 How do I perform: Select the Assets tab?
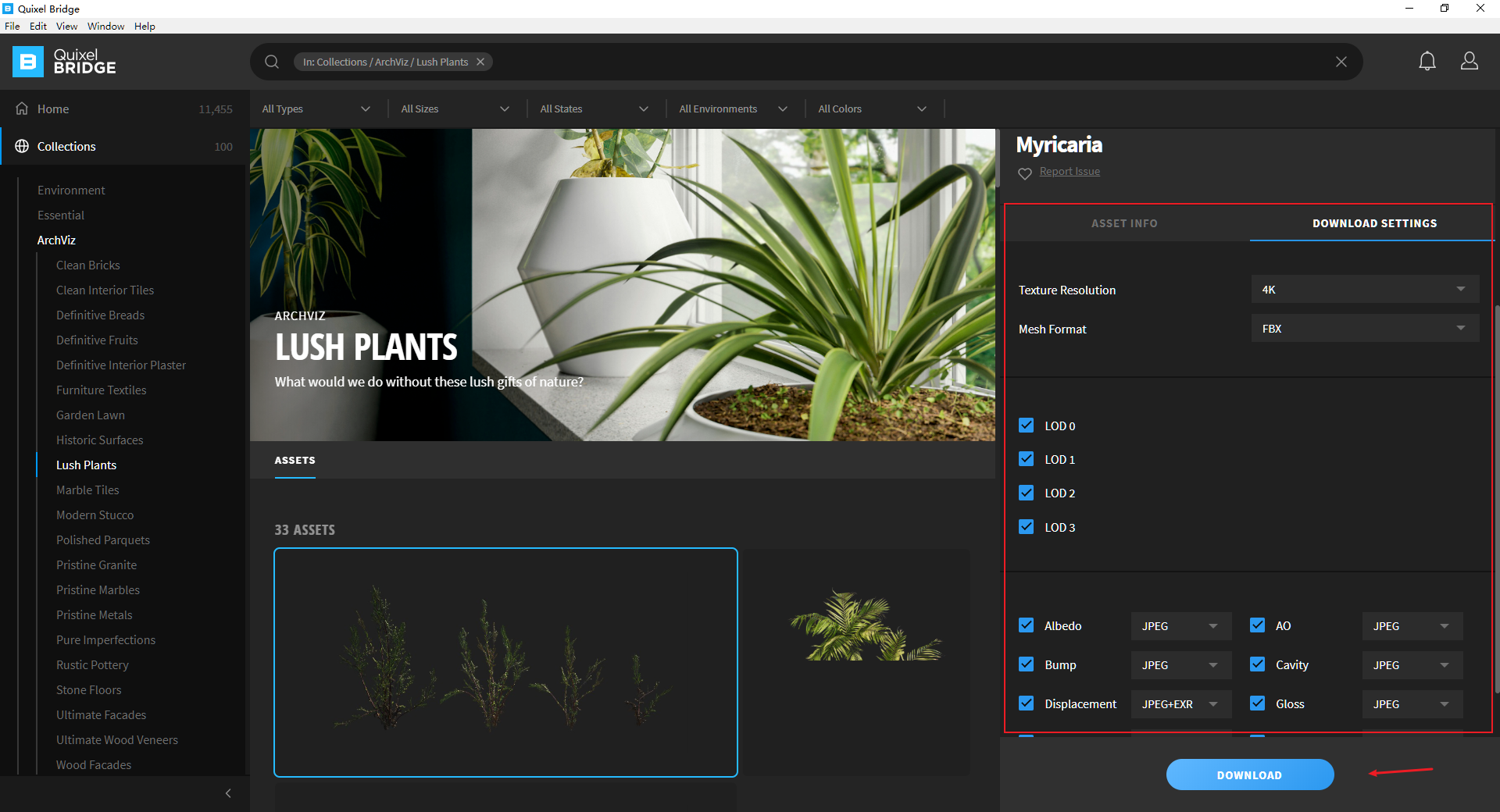tap(295, 461)
